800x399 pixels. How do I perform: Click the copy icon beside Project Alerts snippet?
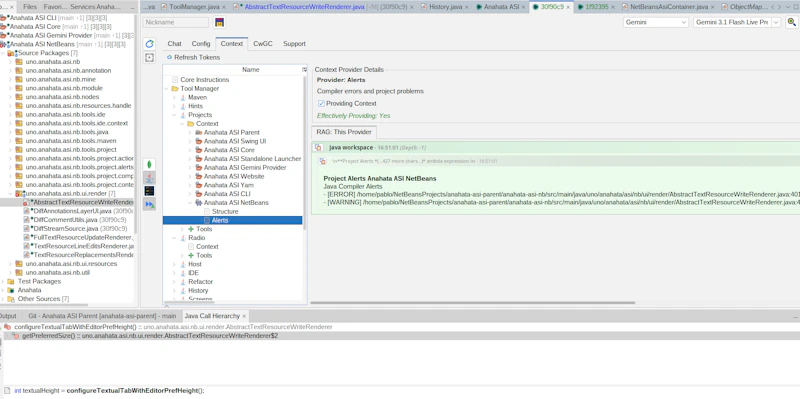pyautogui.click(x=322, y=161)
